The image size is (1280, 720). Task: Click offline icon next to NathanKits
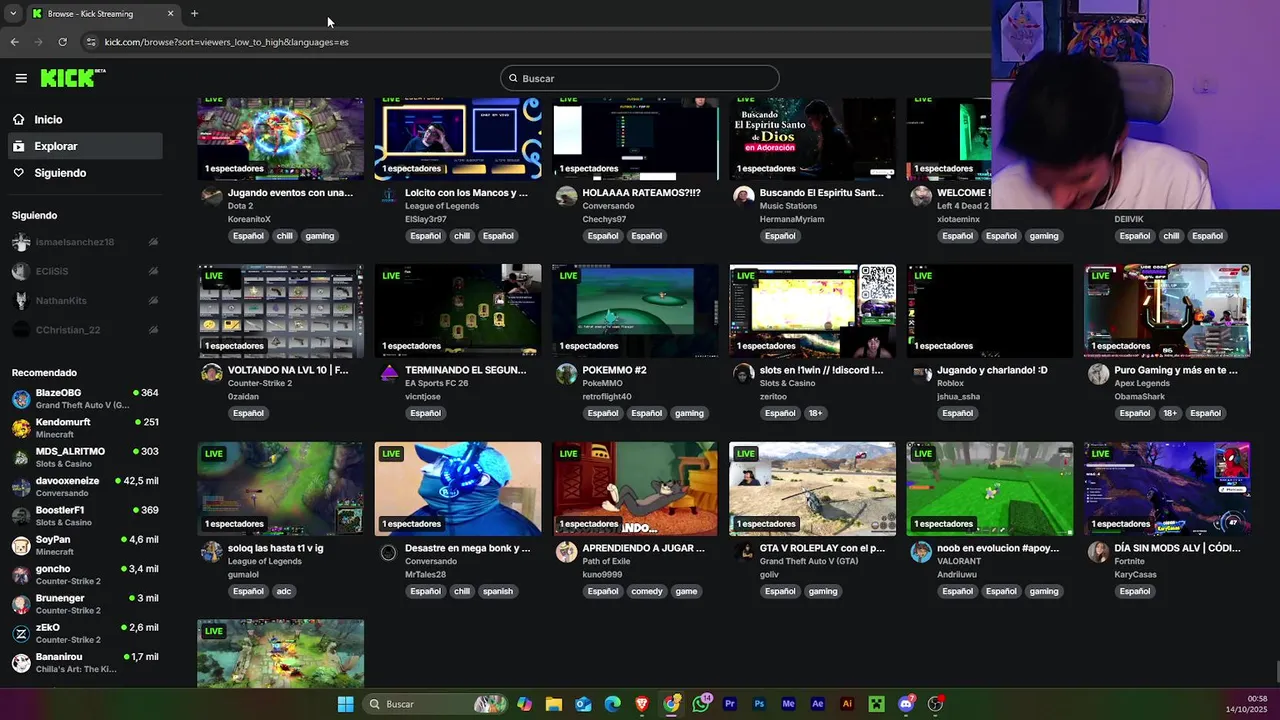tap(153, 300)
